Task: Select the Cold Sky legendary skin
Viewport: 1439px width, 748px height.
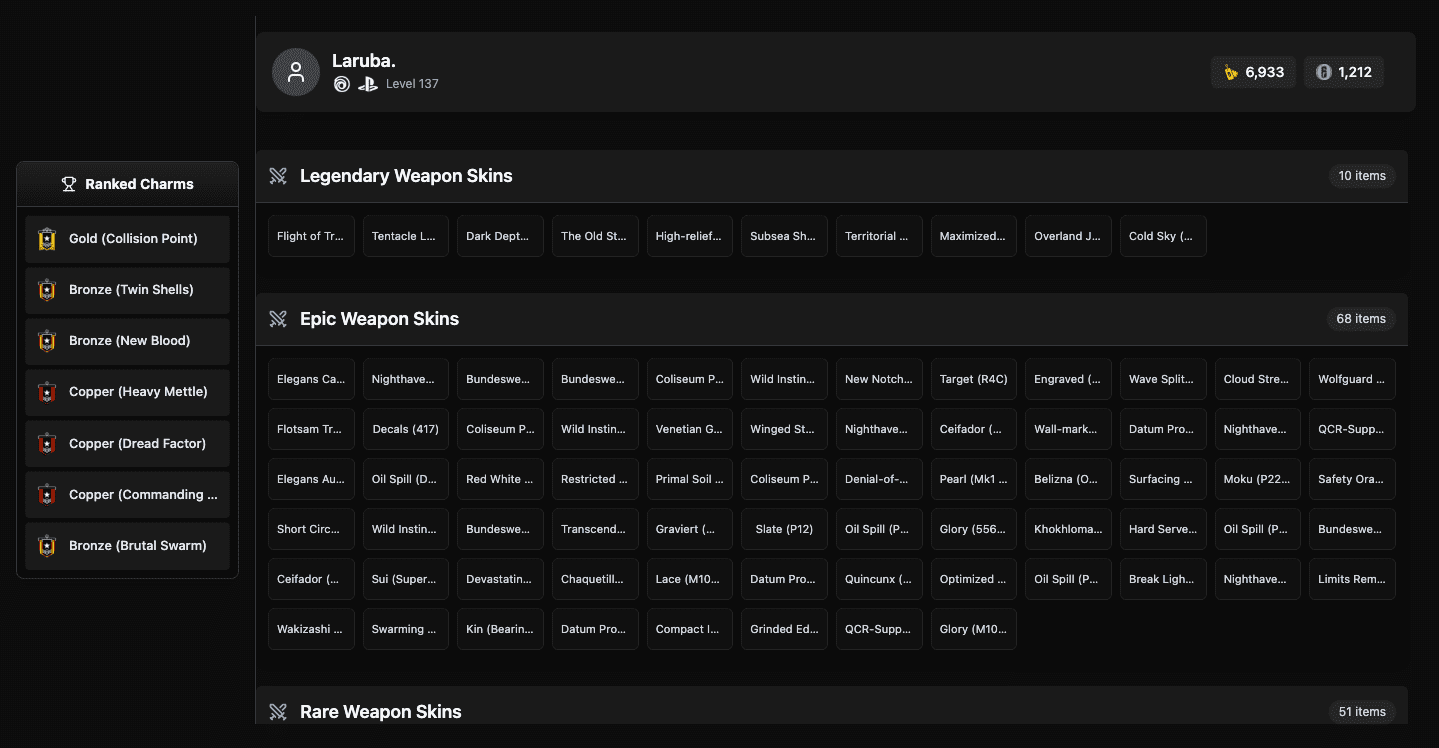Action: click(1162, 236)
